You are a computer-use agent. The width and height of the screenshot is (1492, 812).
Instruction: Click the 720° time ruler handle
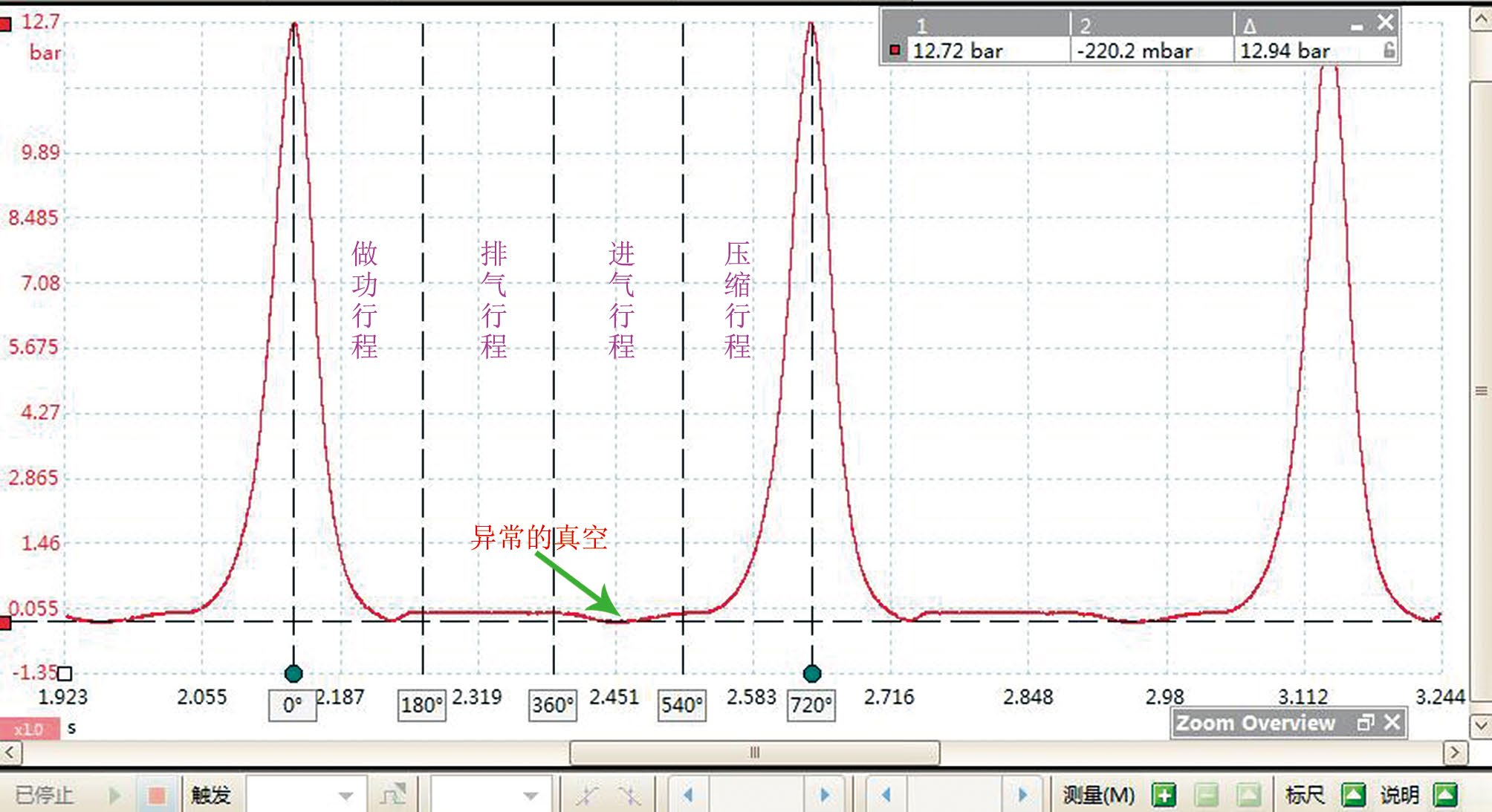812,674
